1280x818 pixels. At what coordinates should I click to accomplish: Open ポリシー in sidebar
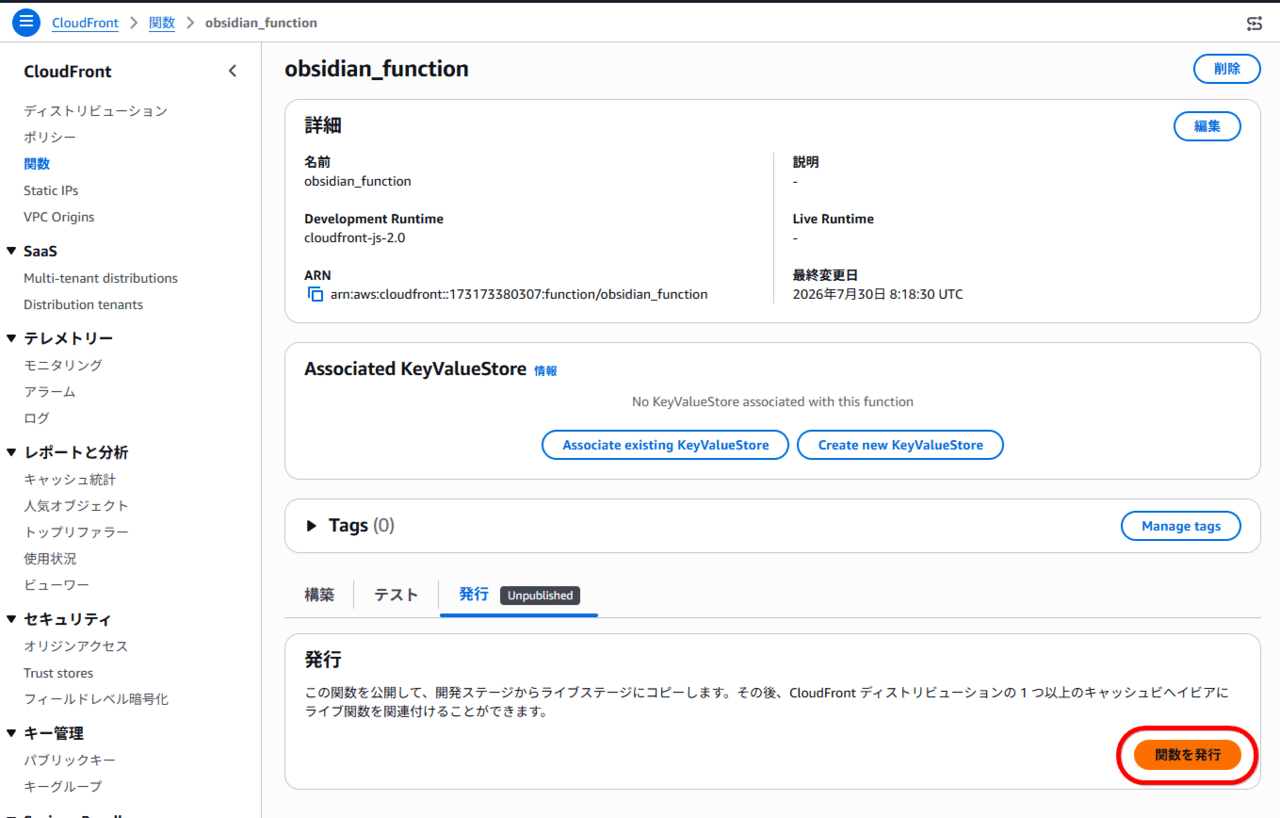click(50, 137)
